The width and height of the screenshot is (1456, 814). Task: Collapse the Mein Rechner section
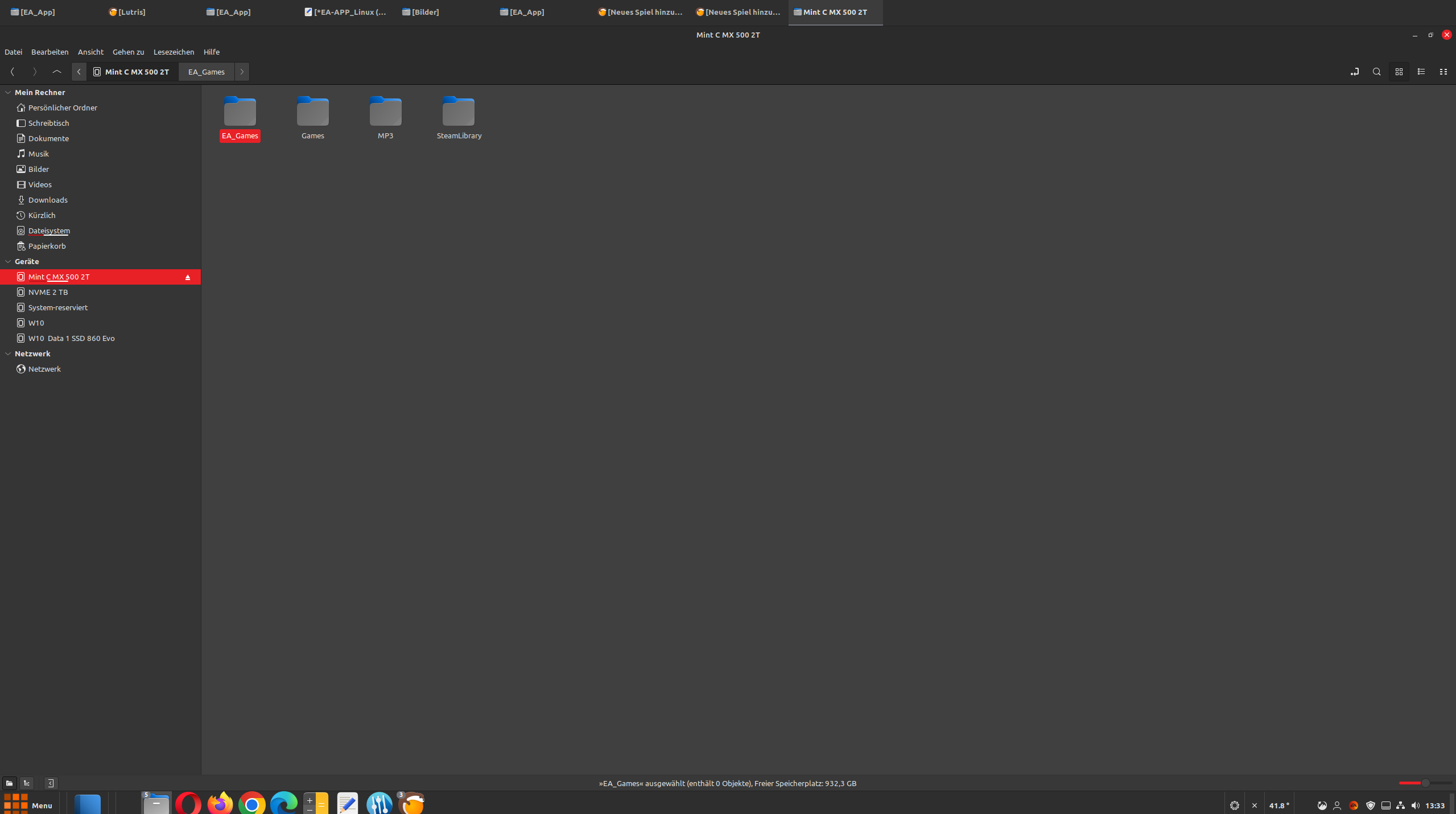point(8,92)
